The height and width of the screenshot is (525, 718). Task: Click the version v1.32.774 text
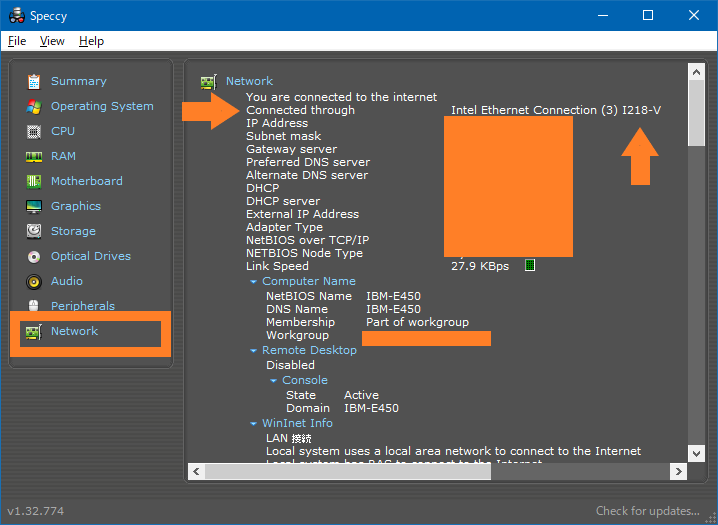[x=36, y=511]
